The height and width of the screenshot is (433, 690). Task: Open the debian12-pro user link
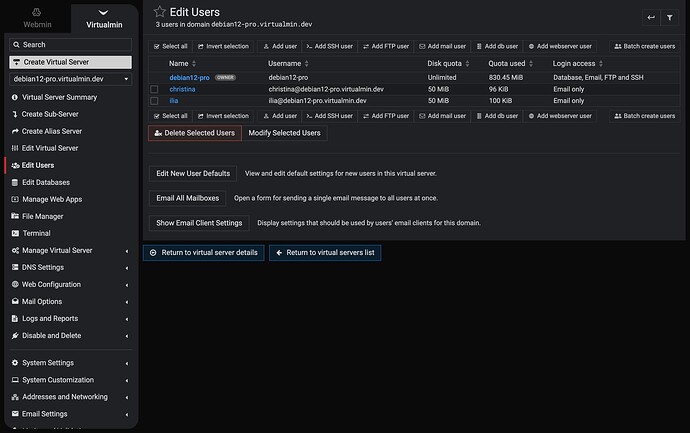click(x=189, y=77)
